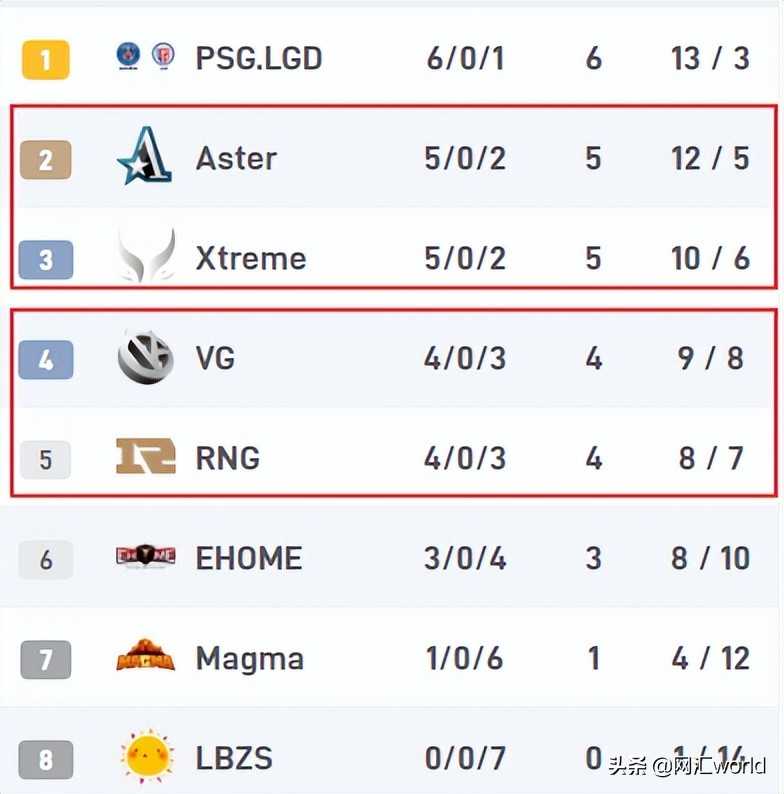Click the VG shield logo
Screen dimensions: 784x794
(146, 356)
